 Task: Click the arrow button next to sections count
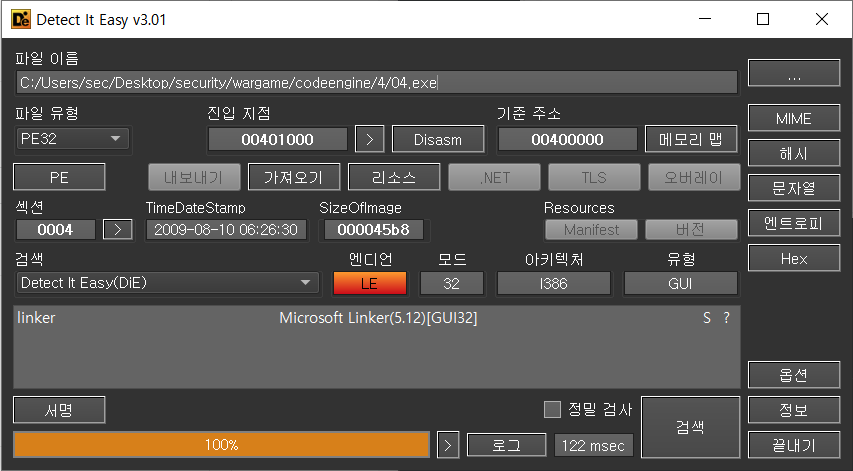118,230
